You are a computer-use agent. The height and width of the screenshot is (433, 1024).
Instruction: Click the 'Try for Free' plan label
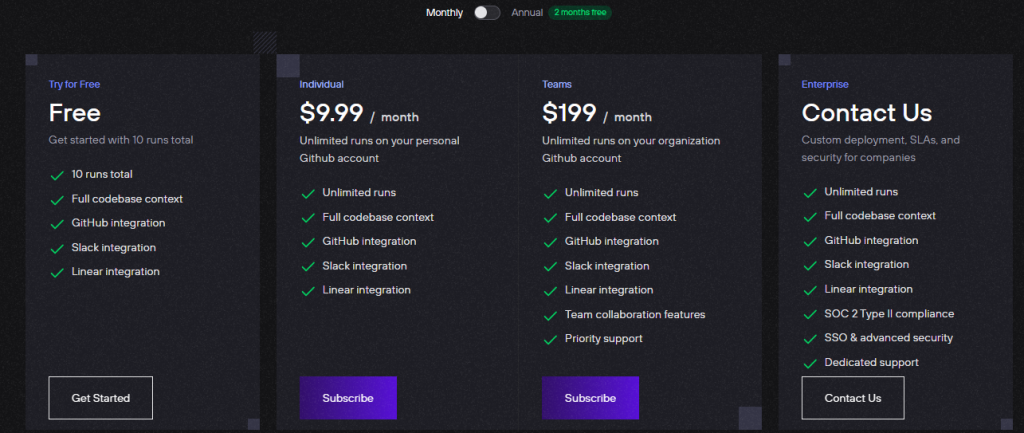[x=74, y=84]
